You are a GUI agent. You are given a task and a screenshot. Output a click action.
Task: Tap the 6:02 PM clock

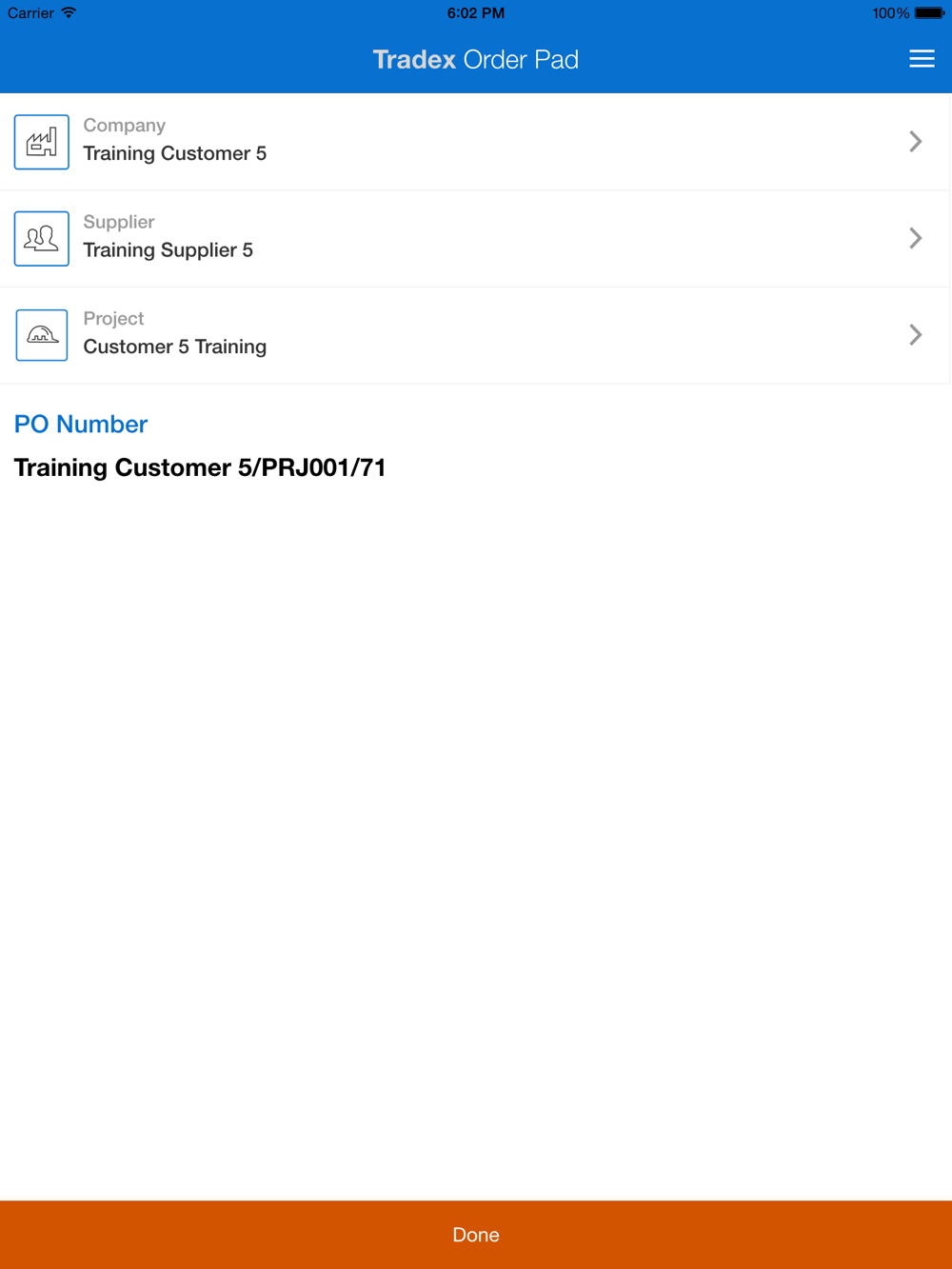coord(476,13)
